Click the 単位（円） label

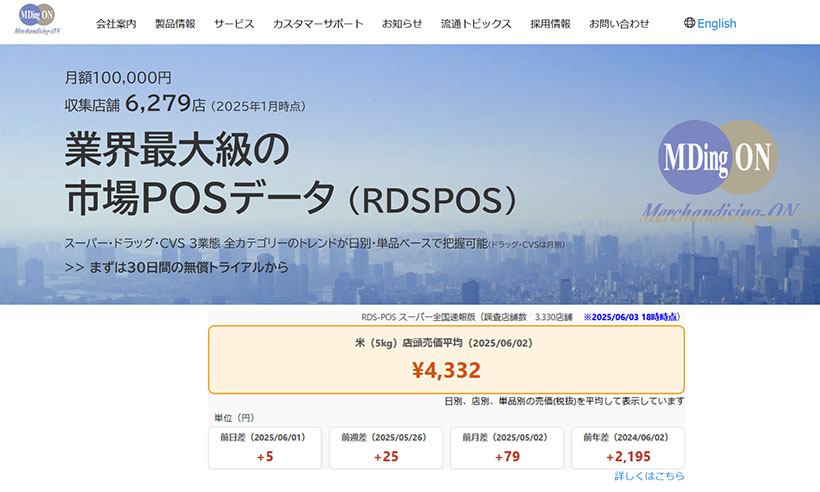234,418
